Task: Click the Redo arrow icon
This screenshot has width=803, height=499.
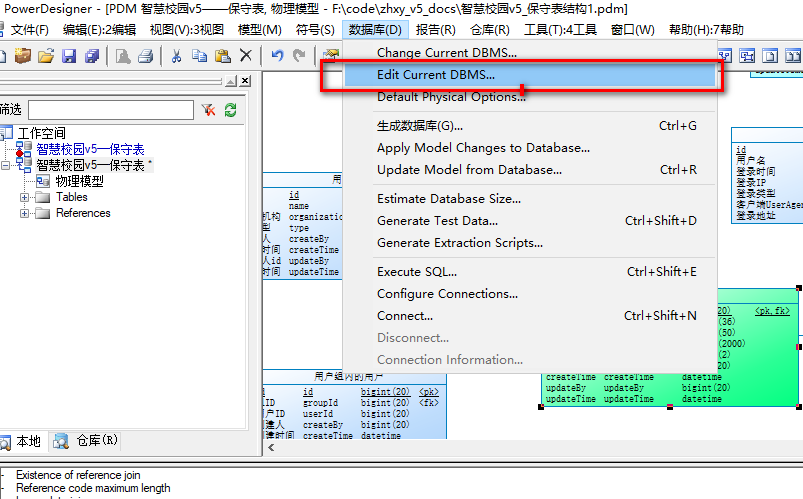Action: click(299, 55)
